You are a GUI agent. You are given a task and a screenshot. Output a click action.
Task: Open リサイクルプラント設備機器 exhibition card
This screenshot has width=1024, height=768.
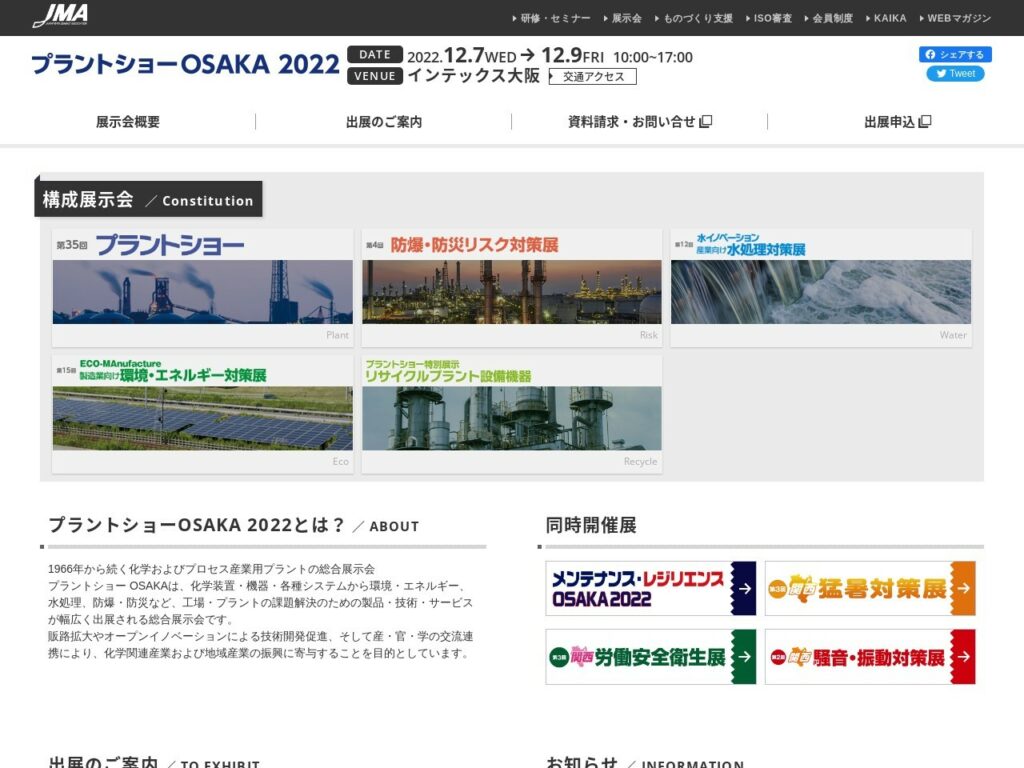pyautogui.click(x=512, y=414)
